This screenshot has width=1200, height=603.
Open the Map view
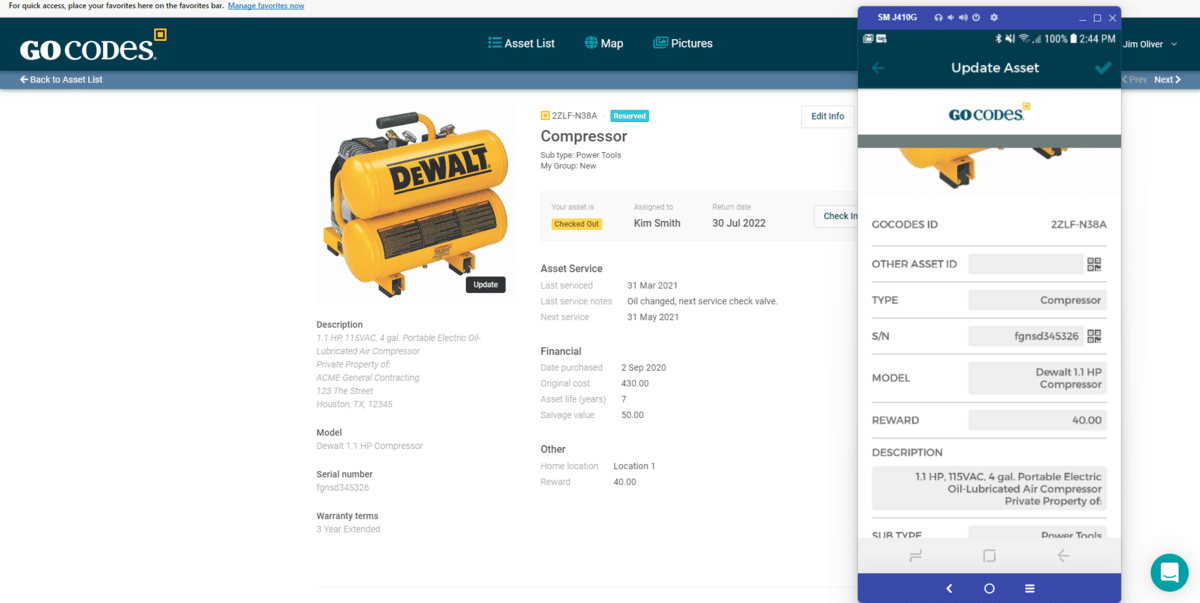[x=604, y=43]
